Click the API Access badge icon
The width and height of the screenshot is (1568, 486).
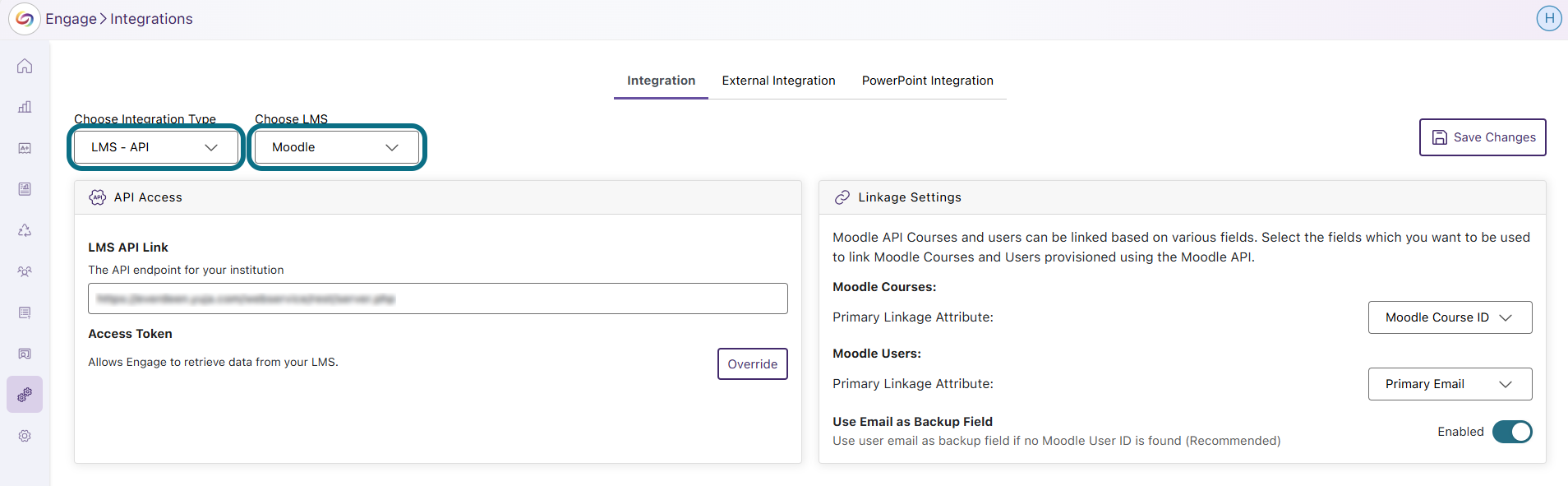(x=98, y=197)
